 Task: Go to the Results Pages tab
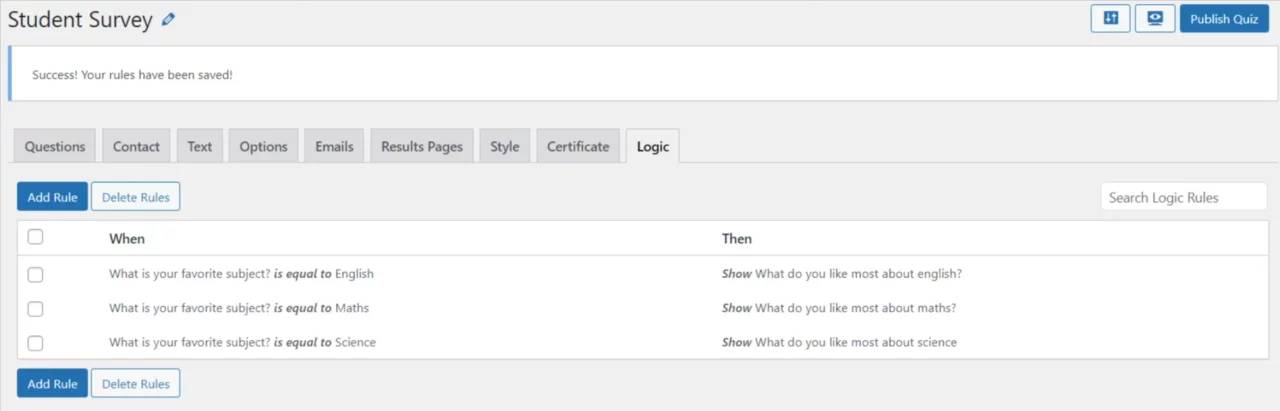421,146
